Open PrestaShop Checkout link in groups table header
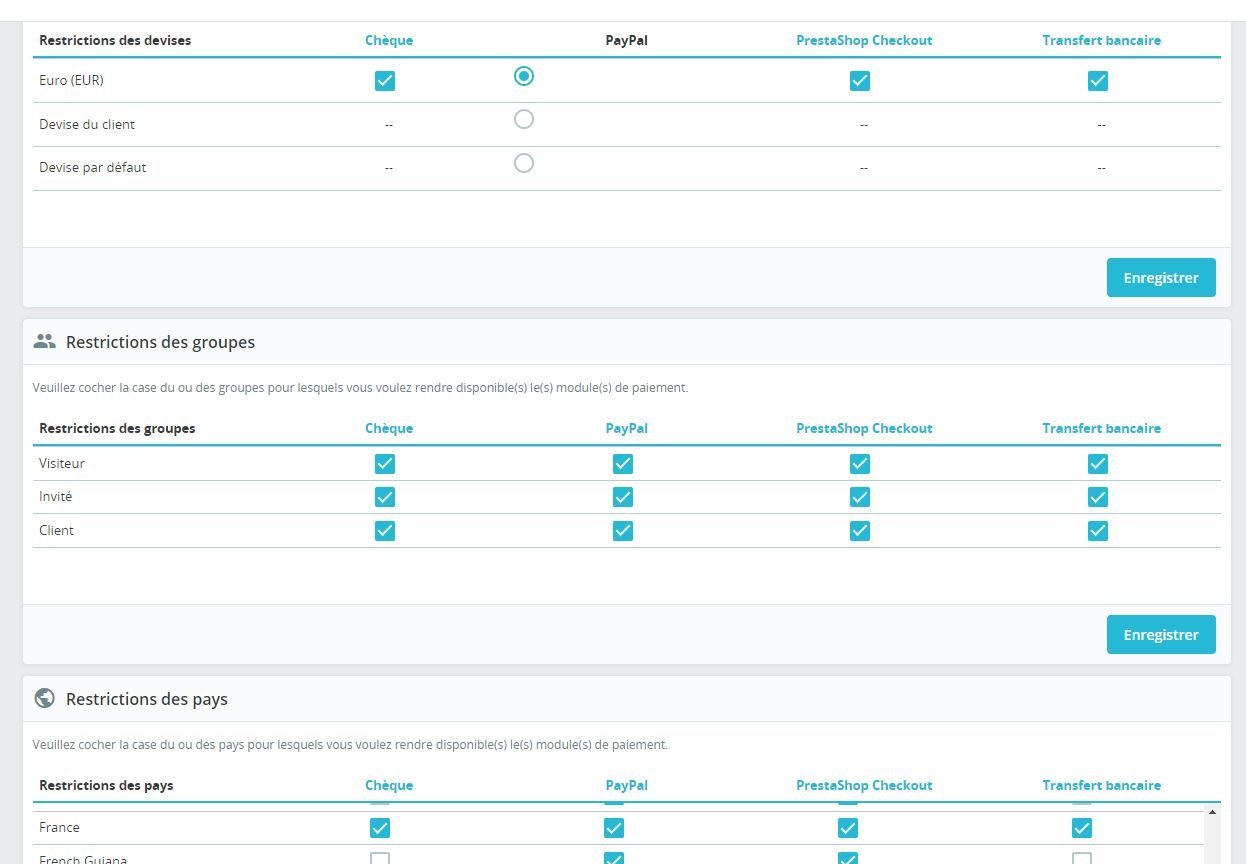 click(x=864, y=428)
